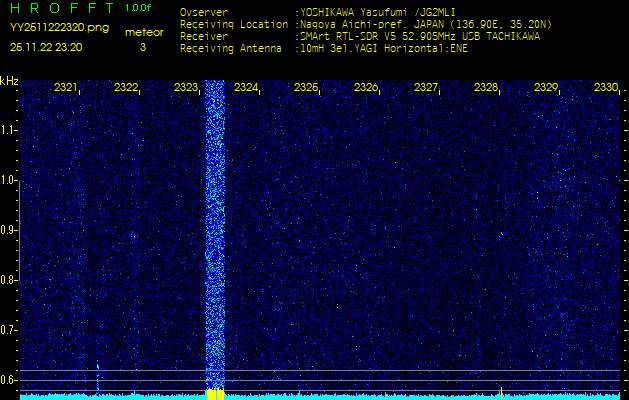Click the date 26.11.22 23:20 text
The image size is (629, 400).
[46, 47]
